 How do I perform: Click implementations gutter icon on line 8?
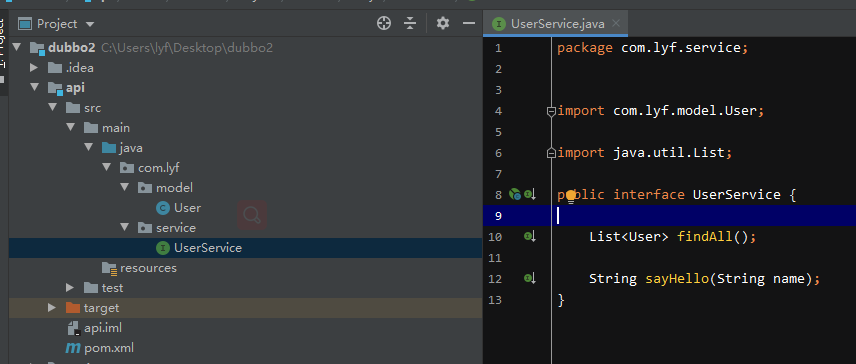click(530, 194)
